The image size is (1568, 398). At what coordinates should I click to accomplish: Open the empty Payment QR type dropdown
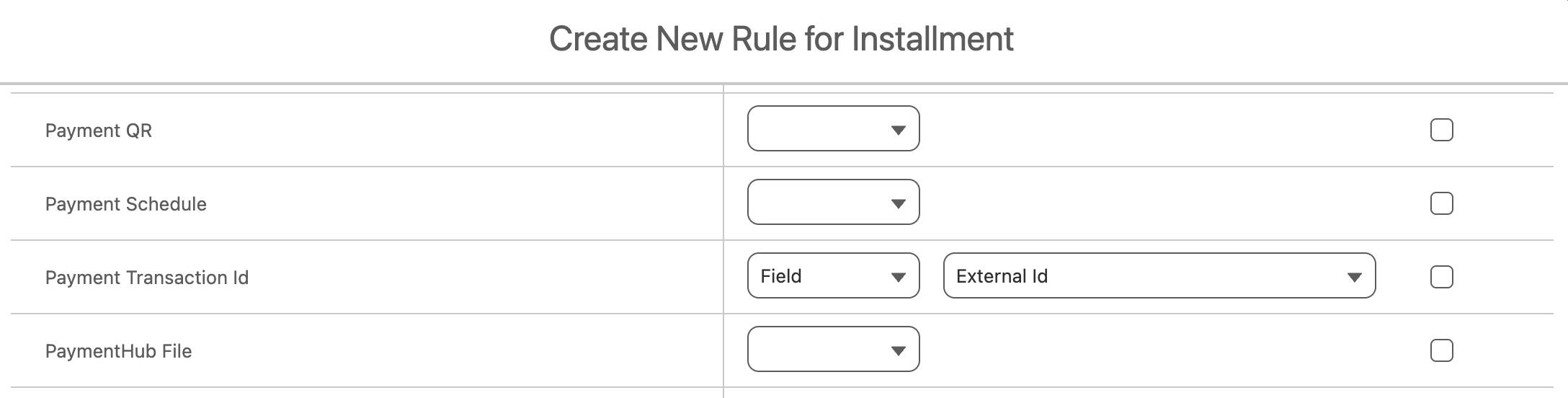pos(821,129)
